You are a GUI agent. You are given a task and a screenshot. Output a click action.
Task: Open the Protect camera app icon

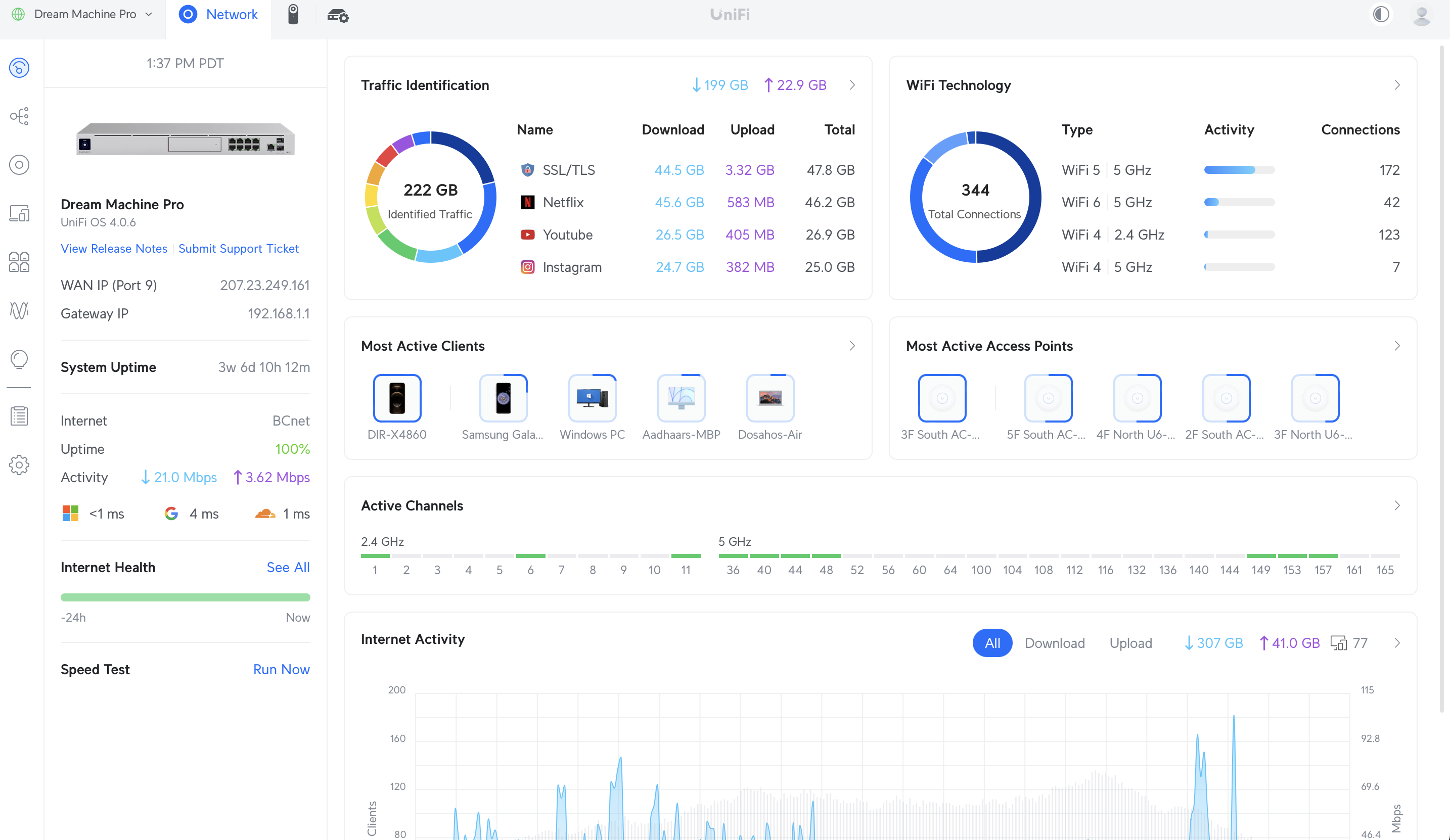293,14
